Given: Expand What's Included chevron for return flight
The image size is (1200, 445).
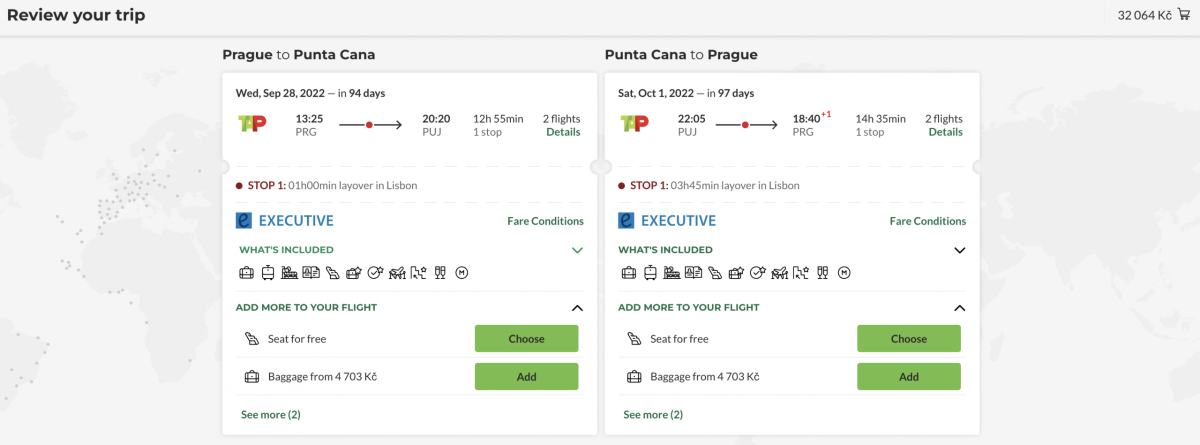Looking at the screenshot, I should pyautogui.click(x=960, y=250).
